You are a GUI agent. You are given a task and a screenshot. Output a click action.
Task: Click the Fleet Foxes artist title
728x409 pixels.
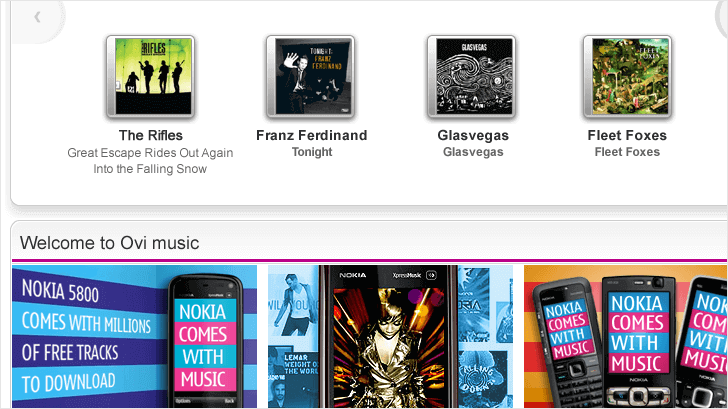(x=627, y=135)
